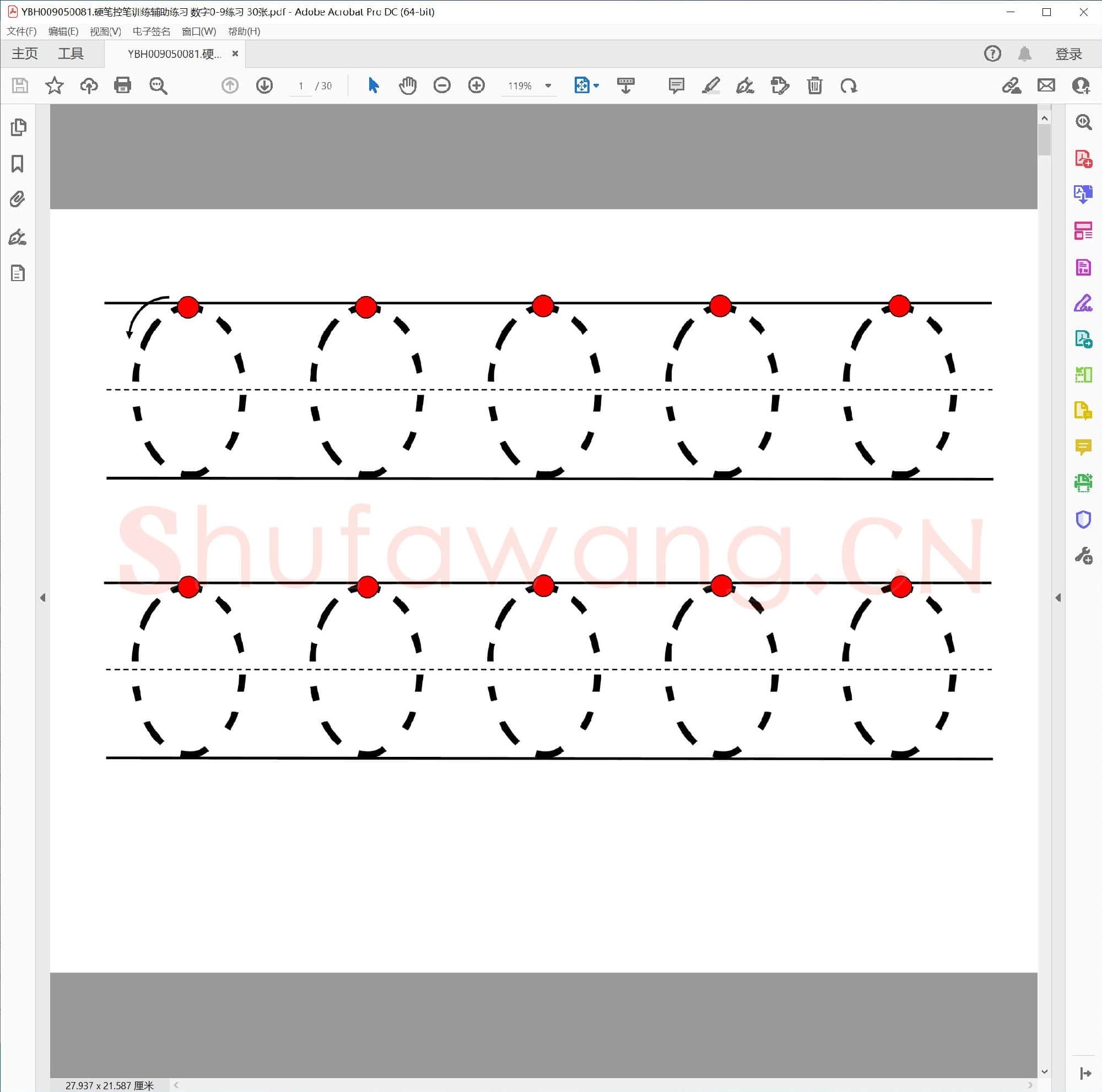
Task: Click the Highlight text pen icon
Action: click(711, 85)
